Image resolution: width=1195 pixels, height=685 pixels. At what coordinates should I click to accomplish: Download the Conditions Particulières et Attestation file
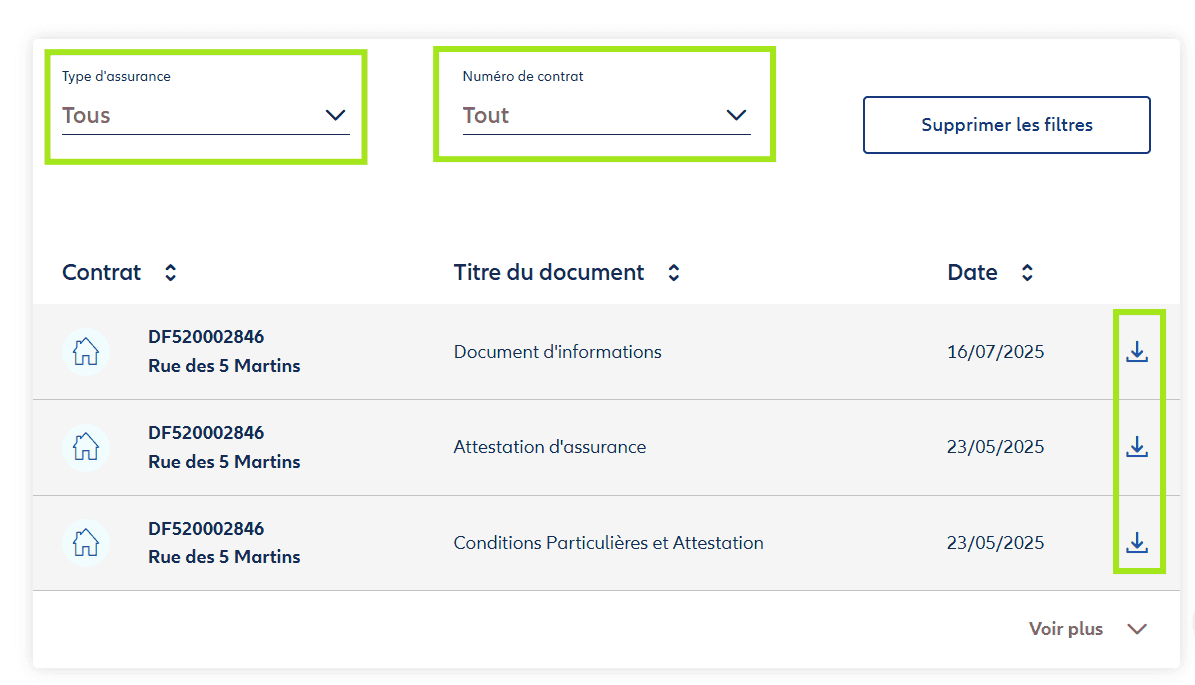click(x=1137, y=543)
